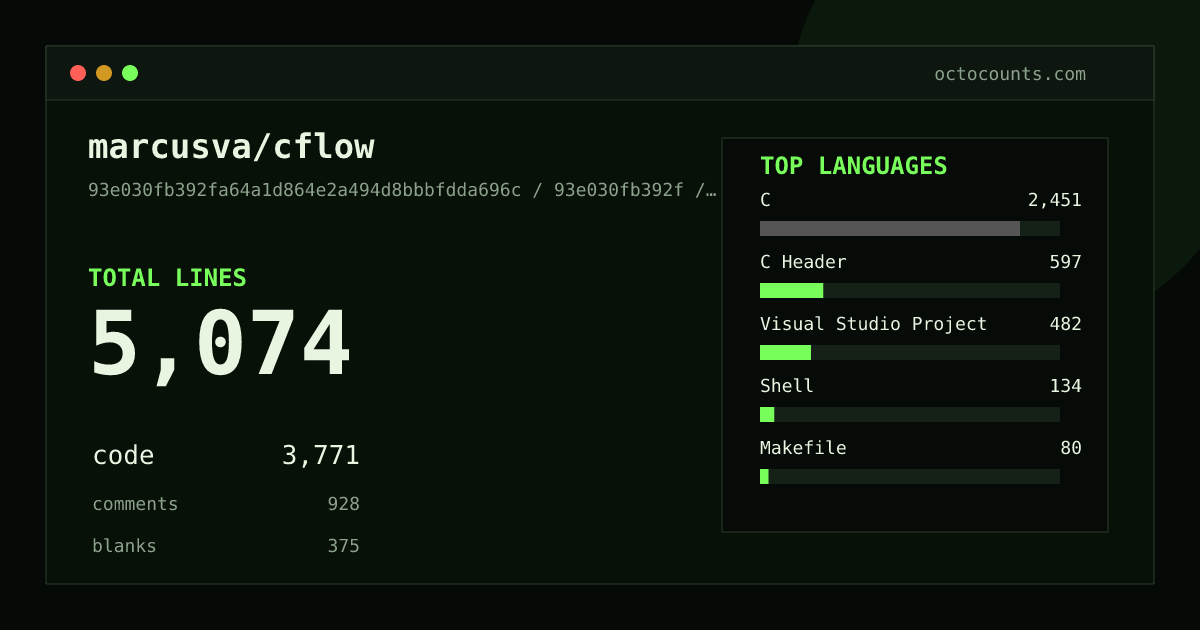Select the marcusva/cflow repository title
The image size is (1200, 630).
point(231,147)
